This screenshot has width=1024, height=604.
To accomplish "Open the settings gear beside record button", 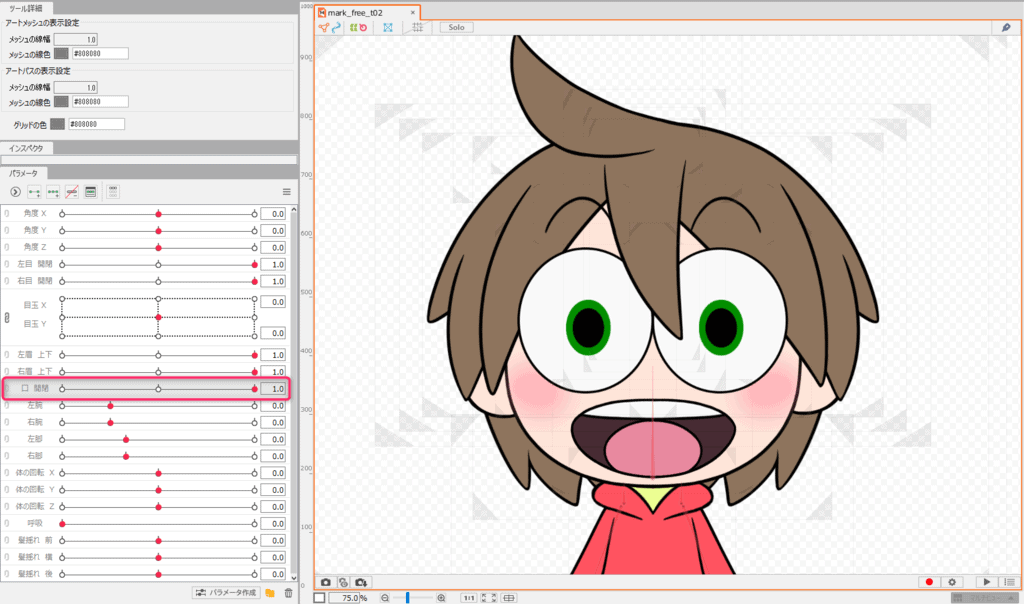I will click(x=952, y=582).
